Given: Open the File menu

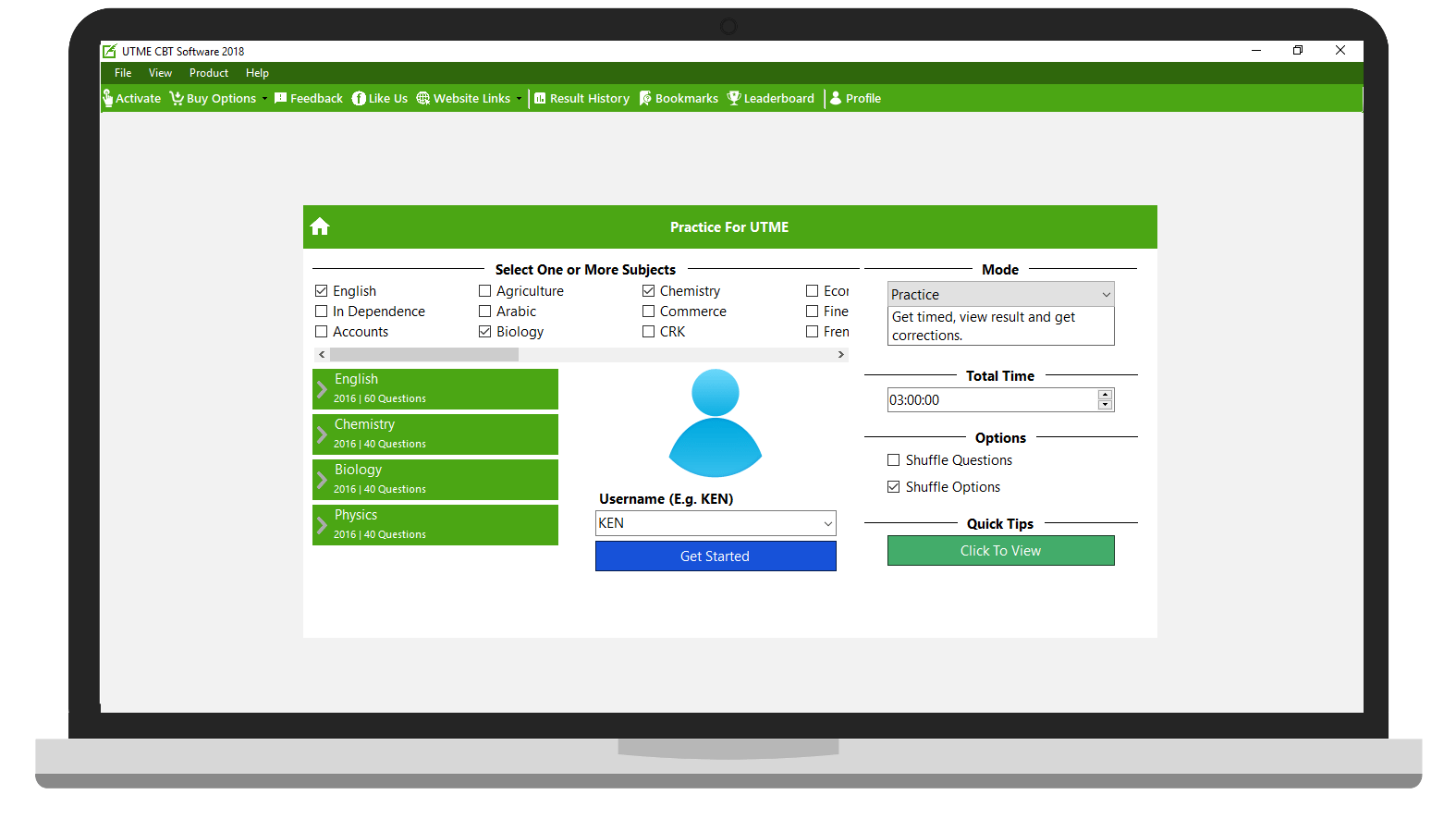Looking at the screenshot, I should coord(123,73).
